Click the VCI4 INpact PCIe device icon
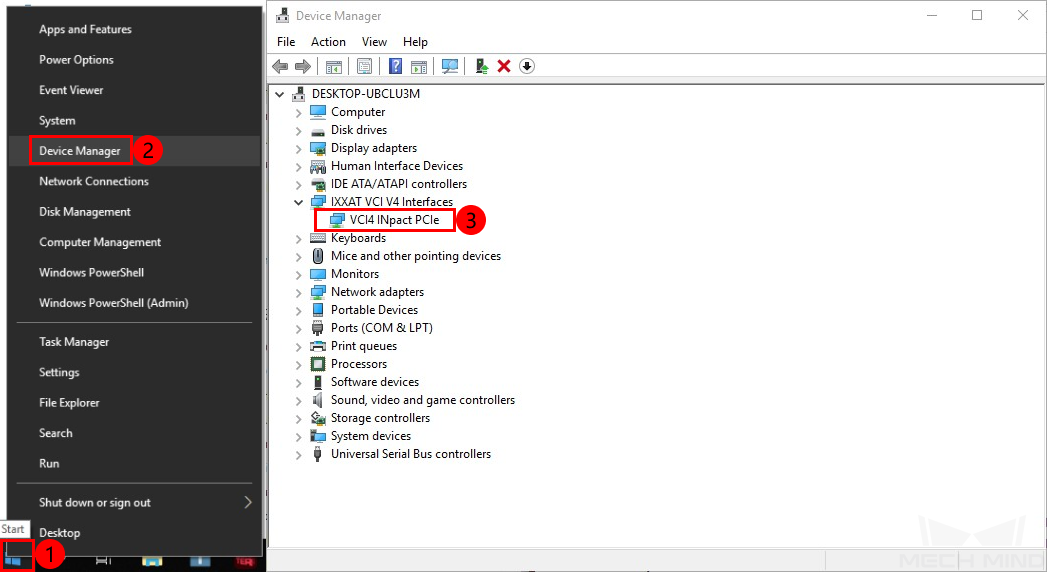 (x=337, y=220)
